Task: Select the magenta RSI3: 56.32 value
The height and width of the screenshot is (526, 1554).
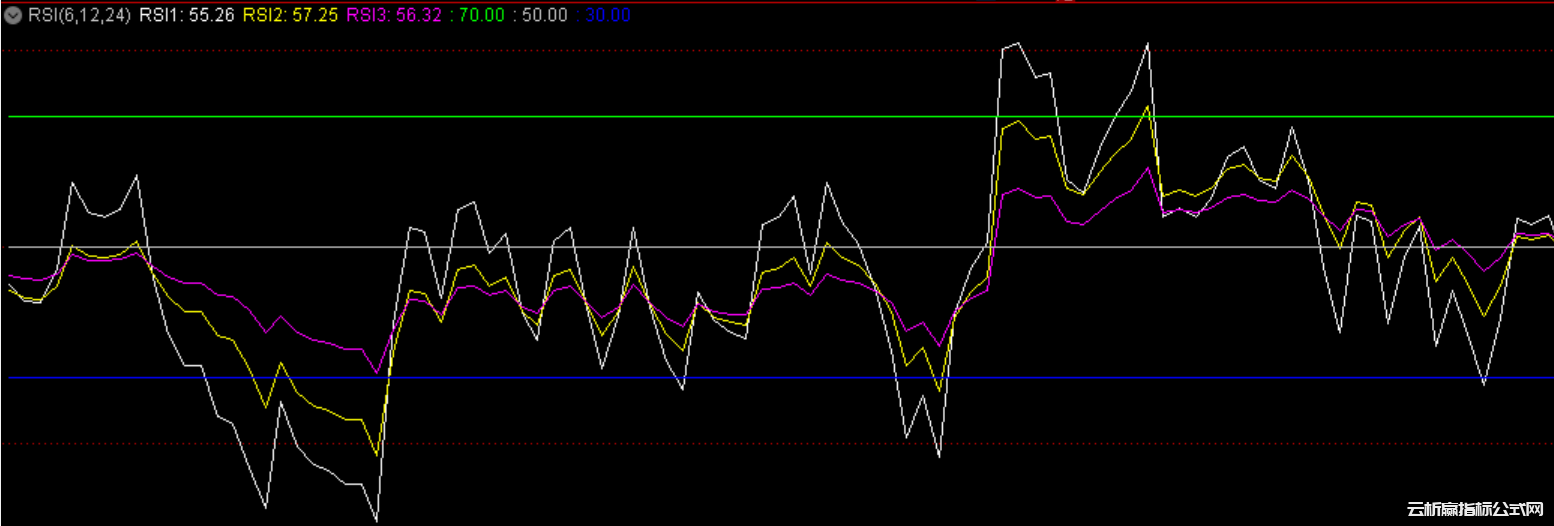Action: [394, 16]
